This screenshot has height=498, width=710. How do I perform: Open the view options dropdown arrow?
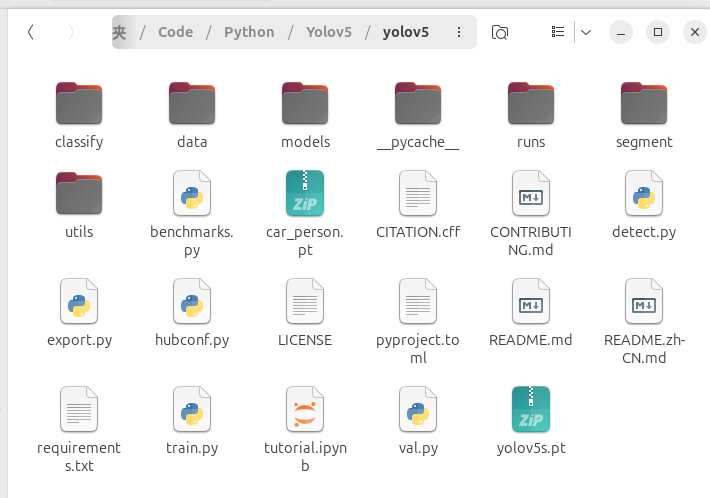586,32
